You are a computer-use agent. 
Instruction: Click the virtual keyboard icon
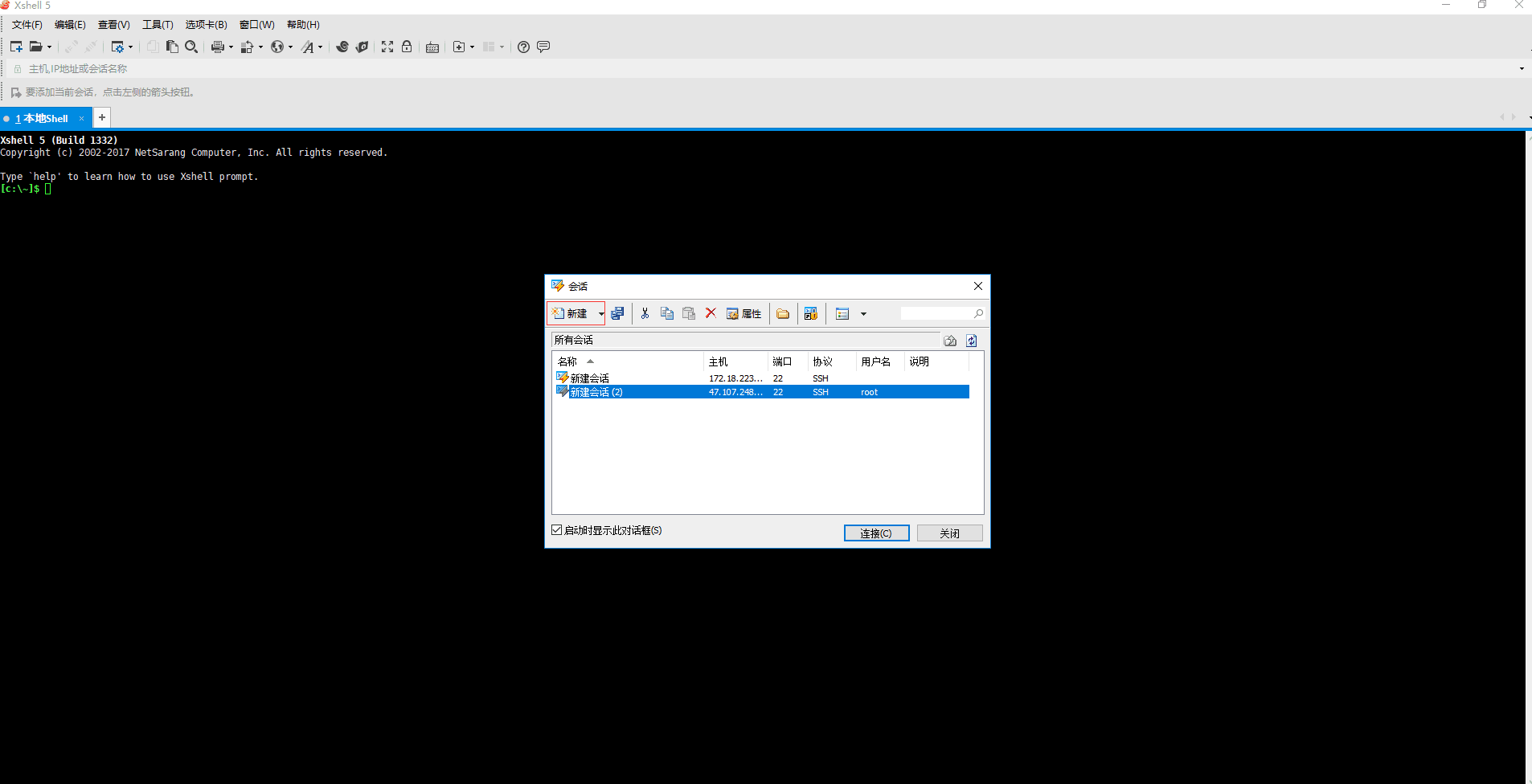pyautogui.click(x=432, y=47)
